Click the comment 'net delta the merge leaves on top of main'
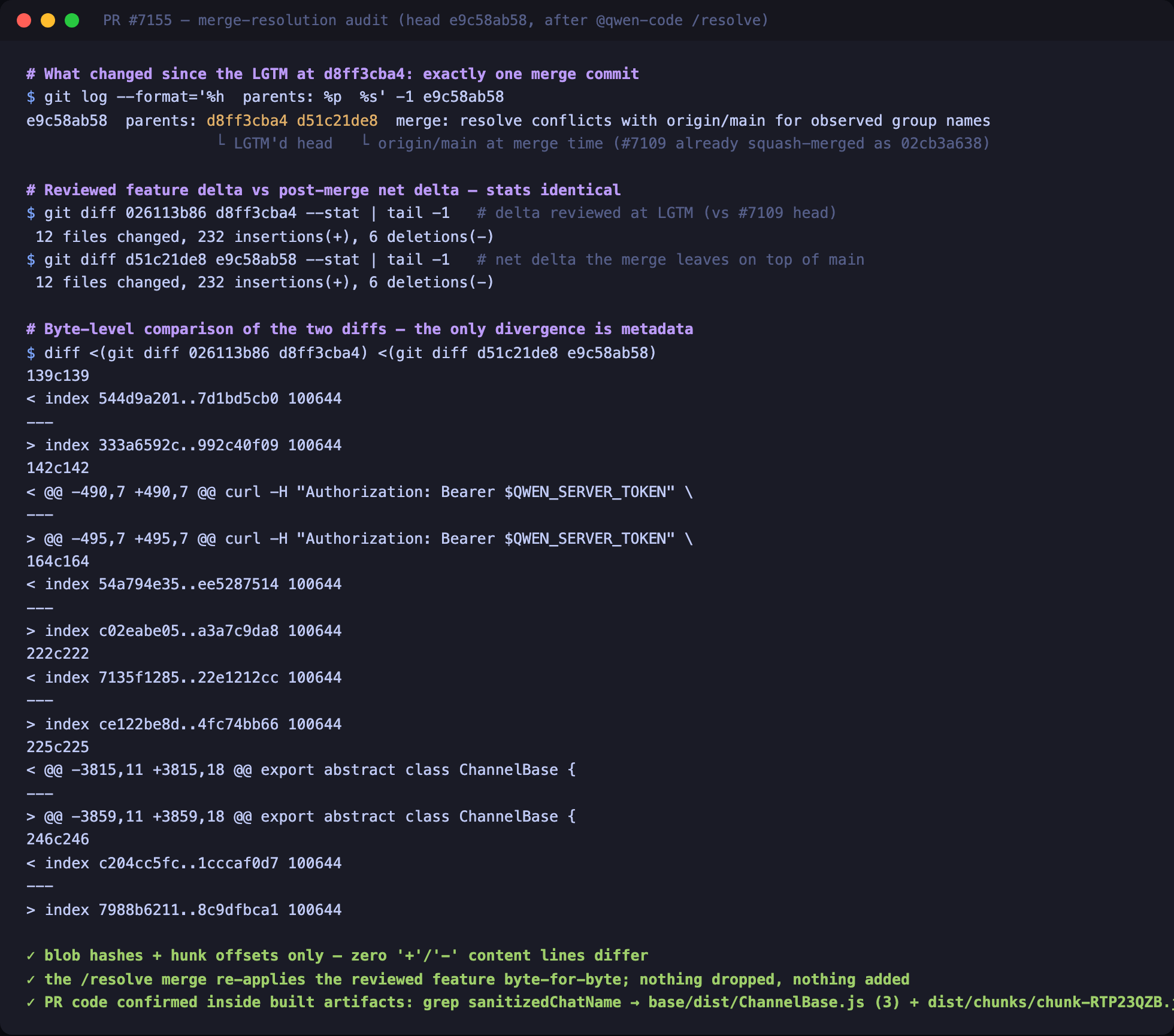 coord(670,260)
